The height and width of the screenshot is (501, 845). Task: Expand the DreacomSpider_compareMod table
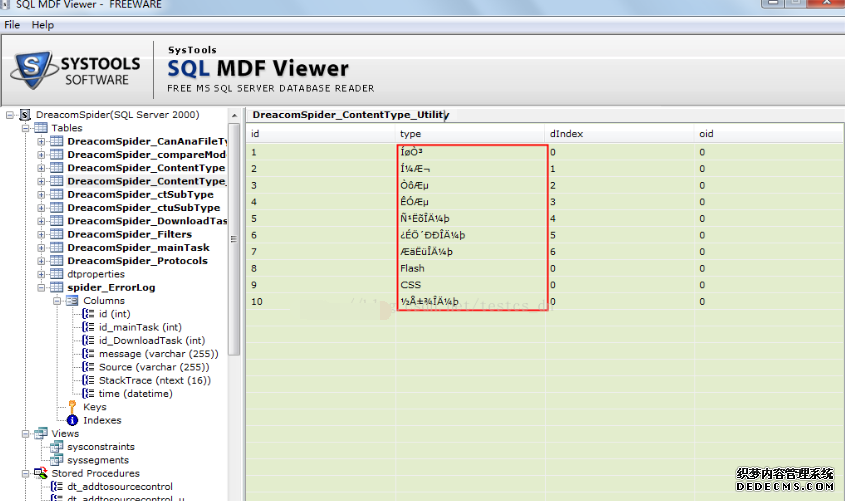41,155
